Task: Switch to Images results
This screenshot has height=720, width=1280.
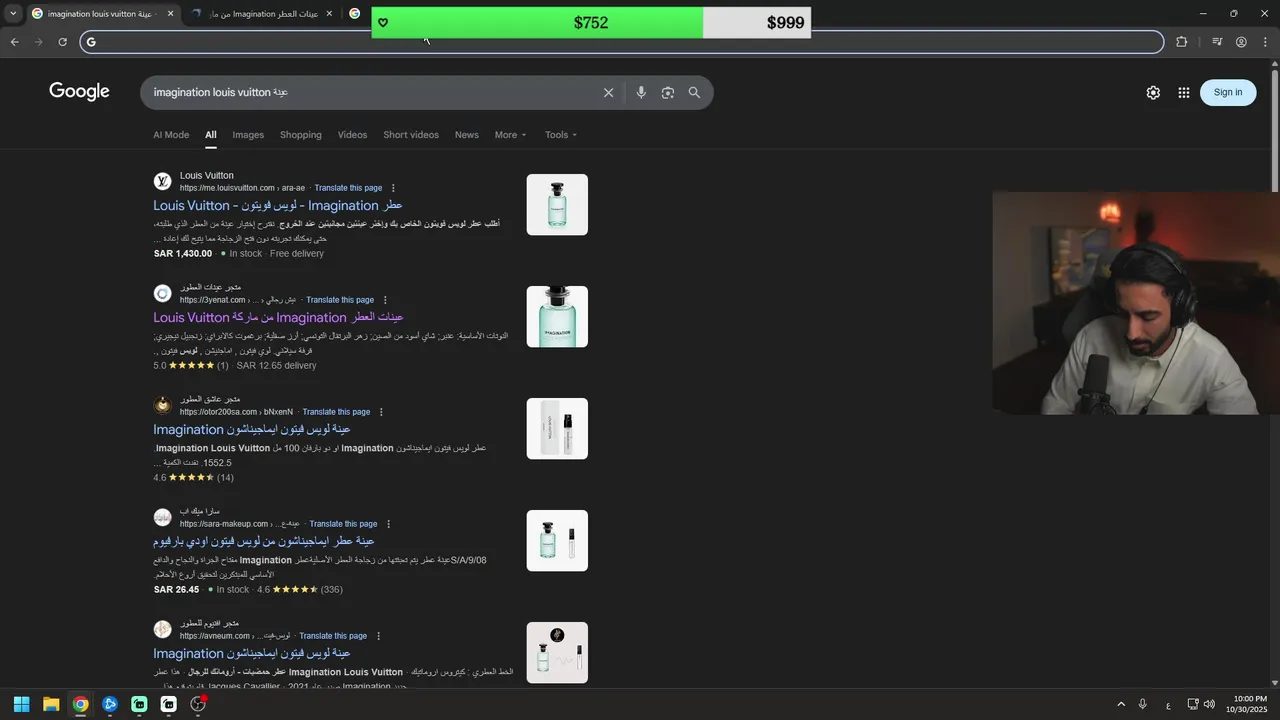Action: tap(248, 135)
